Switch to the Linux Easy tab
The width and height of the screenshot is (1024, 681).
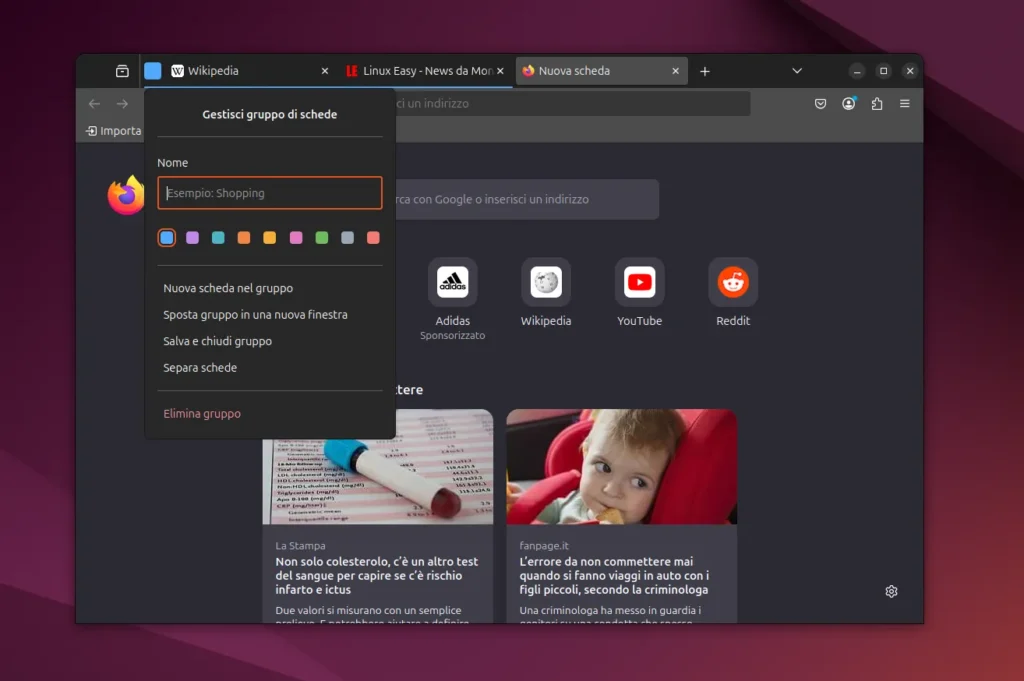tap(425, 71)
